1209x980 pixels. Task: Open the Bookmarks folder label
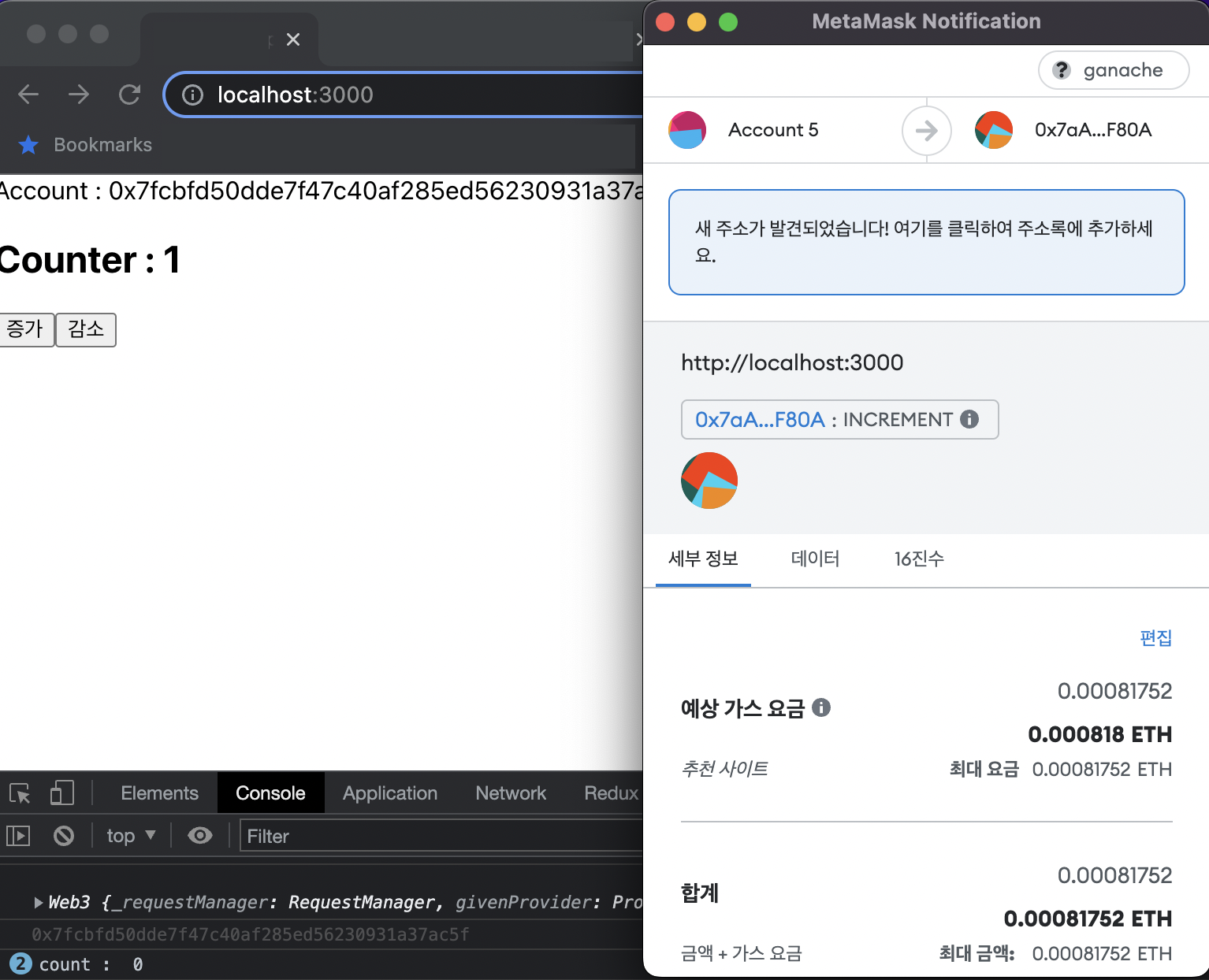pos(102,145)
